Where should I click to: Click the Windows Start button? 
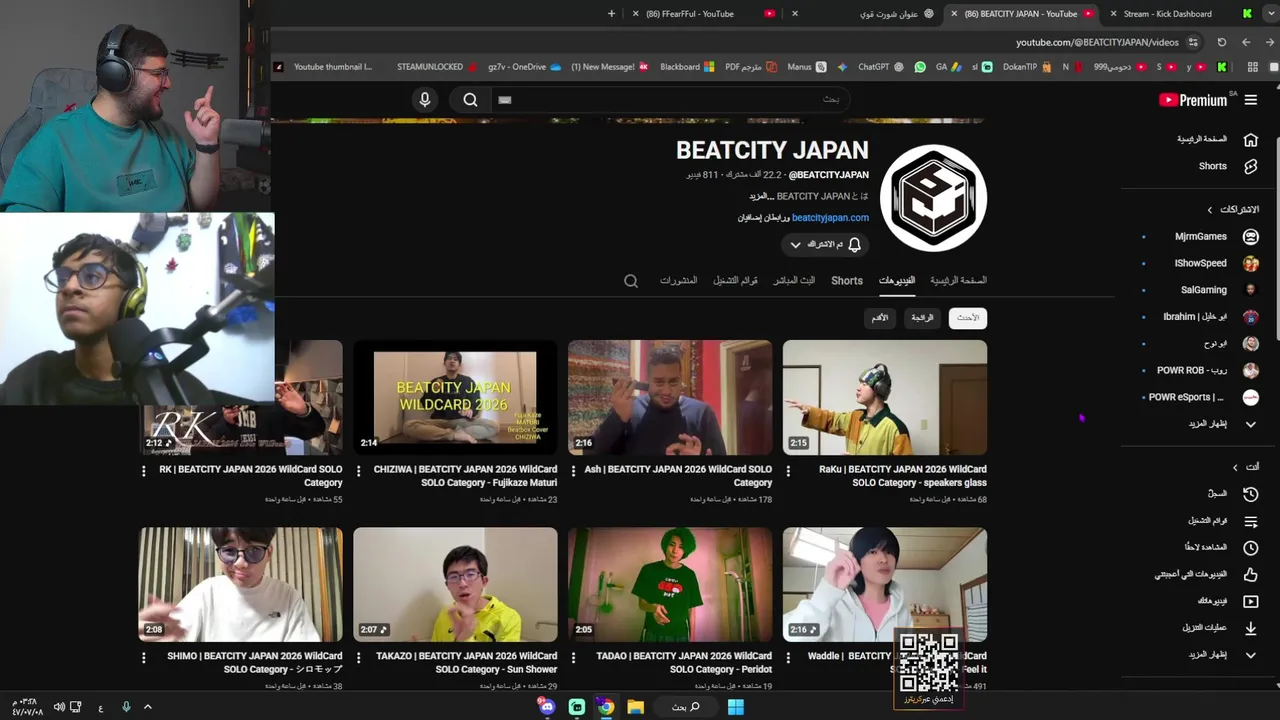pos(736,707)
